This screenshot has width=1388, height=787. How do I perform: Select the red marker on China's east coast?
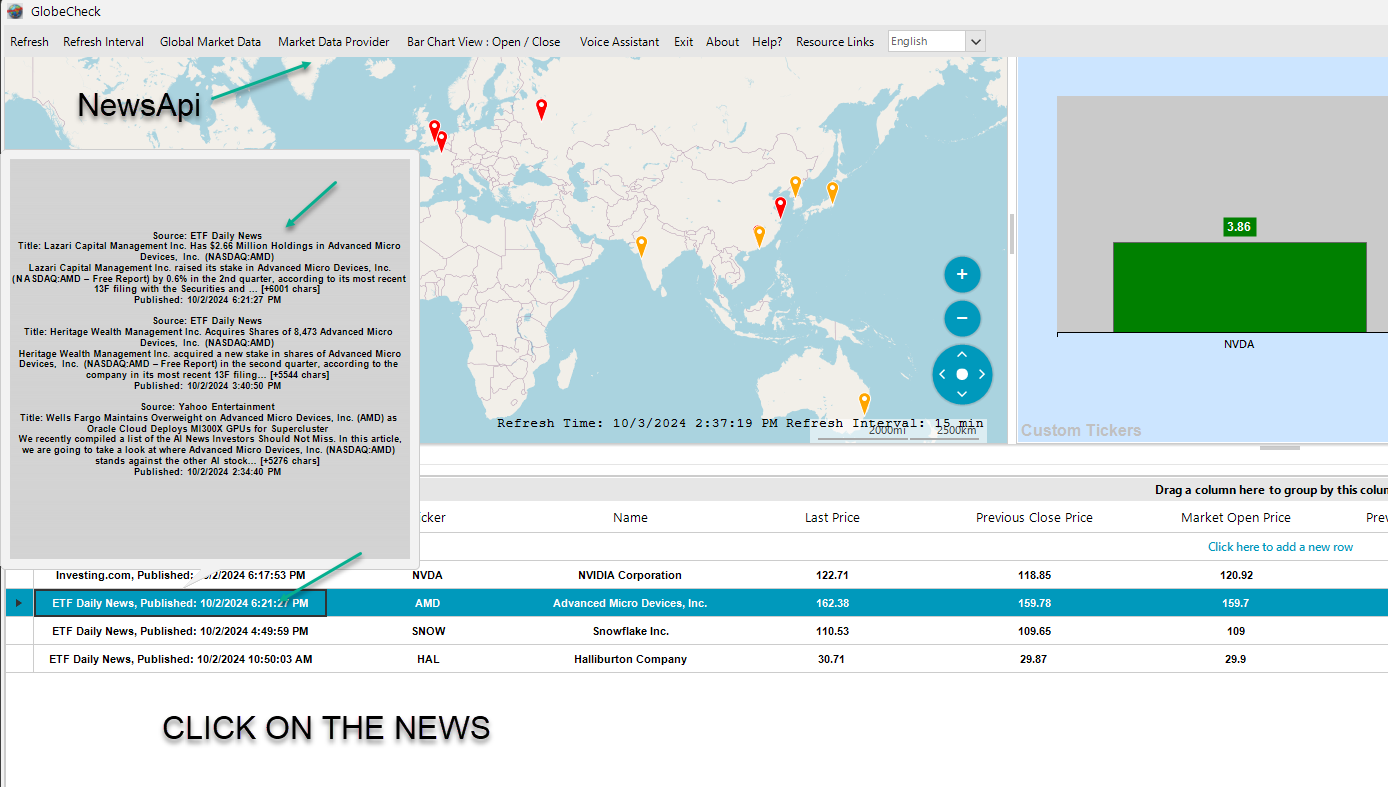click(x=781, y=207)
